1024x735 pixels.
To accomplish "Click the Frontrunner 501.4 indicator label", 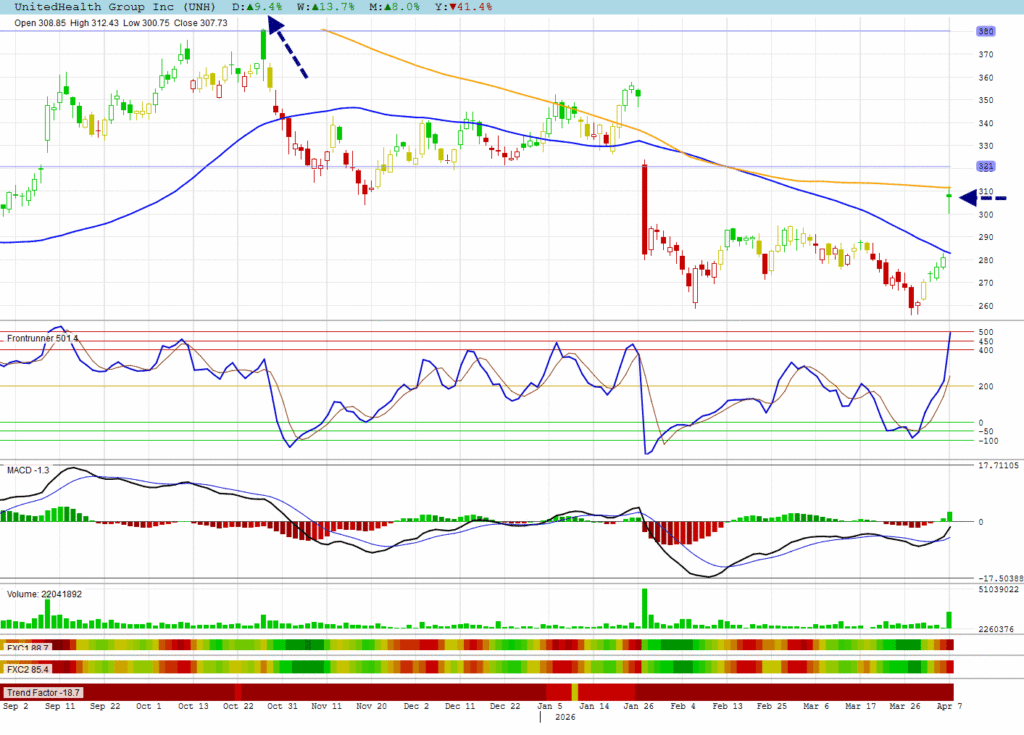I will (42, 339).
